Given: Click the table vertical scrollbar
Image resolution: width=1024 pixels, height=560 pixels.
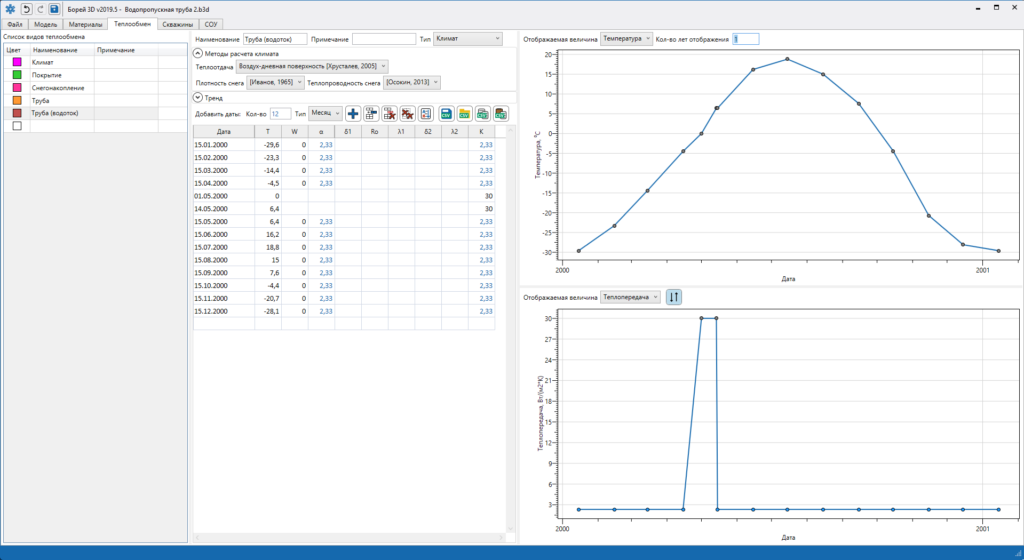Looking at the screenshot, I should point(511,330).
